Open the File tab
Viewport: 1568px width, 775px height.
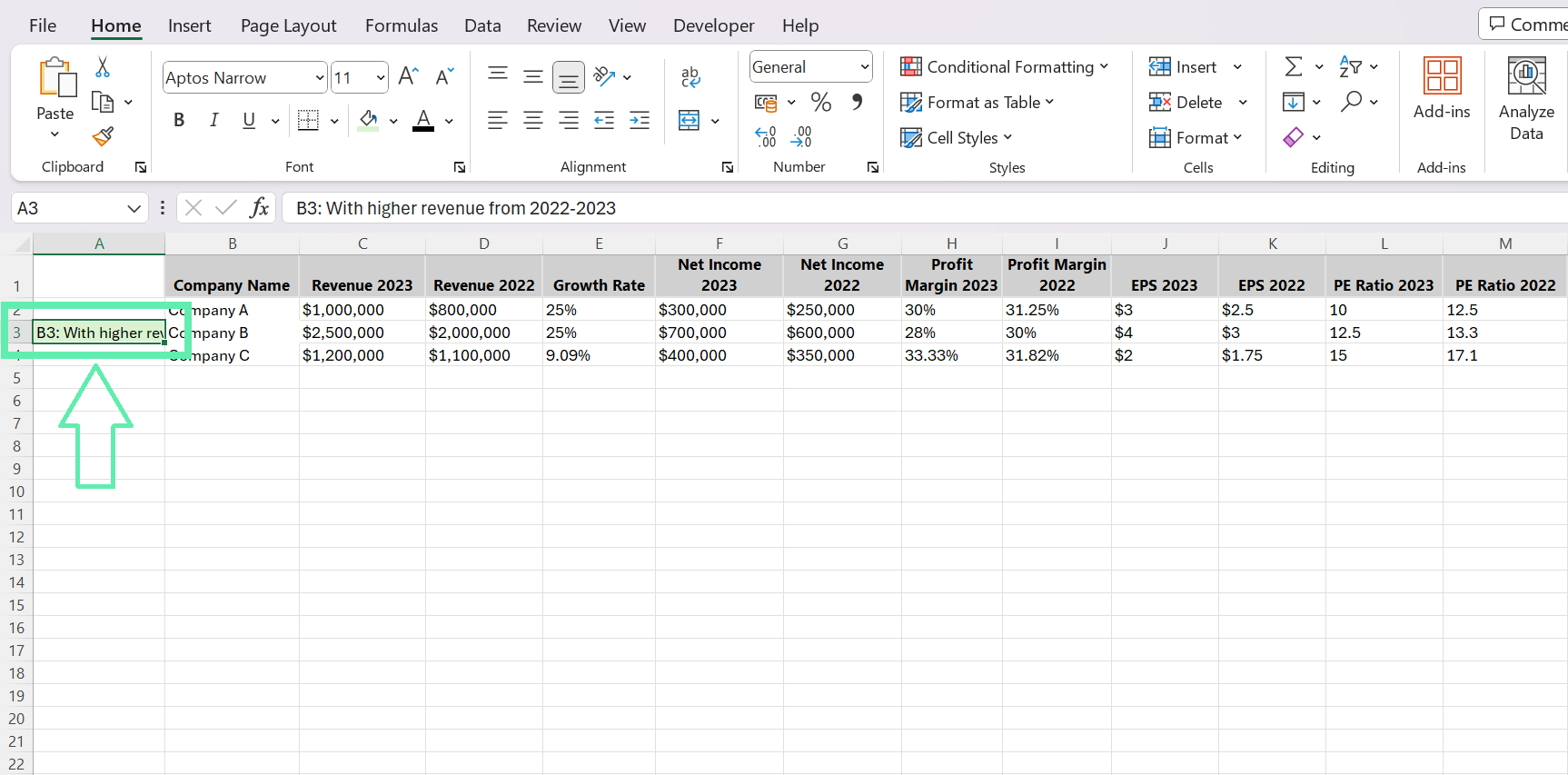(x=43, y=25)
